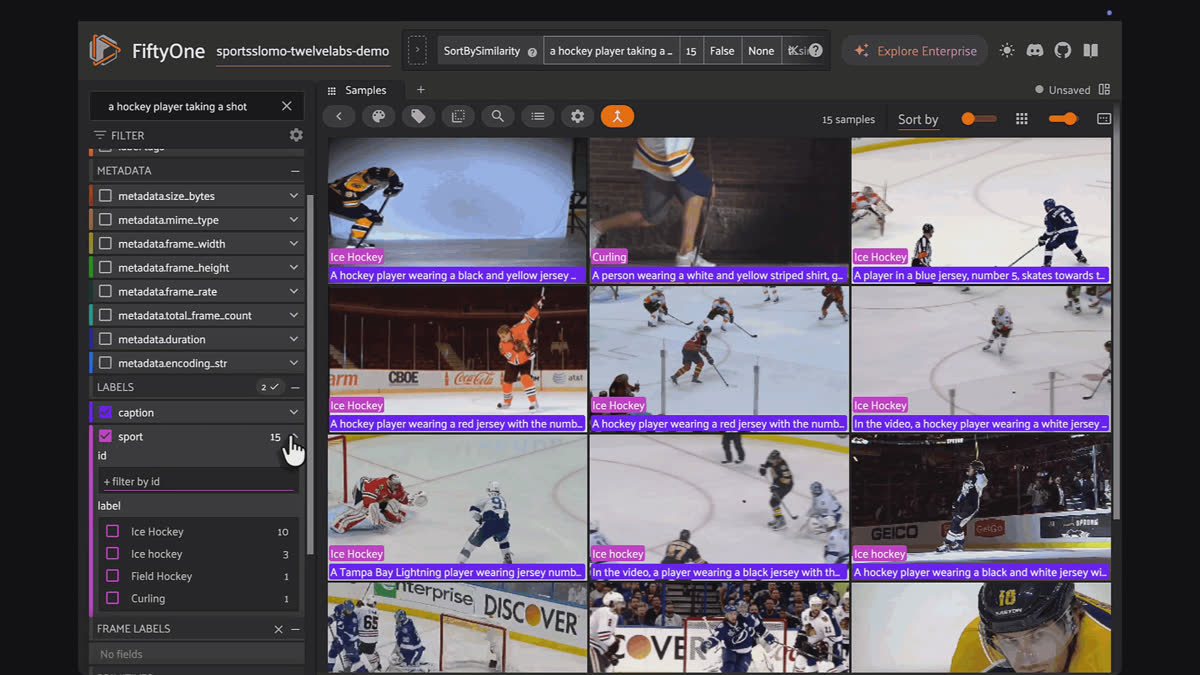Click the back arrow toolbar button
The width and height of the screenshot is (1200, 675).
coord(339,117)
